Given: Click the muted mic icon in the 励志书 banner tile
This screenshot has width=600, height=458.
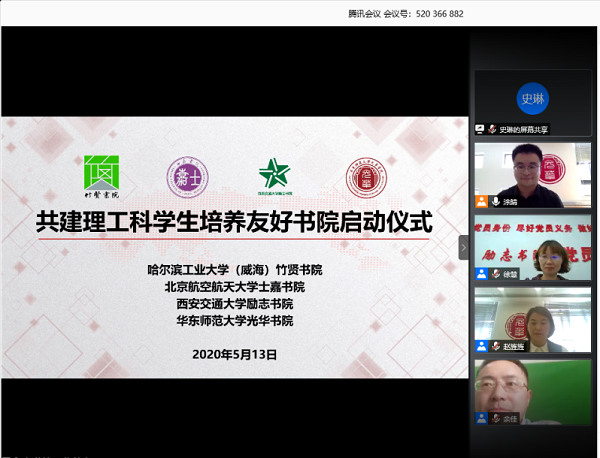Looking at the screenshot, I should (496, 274).
